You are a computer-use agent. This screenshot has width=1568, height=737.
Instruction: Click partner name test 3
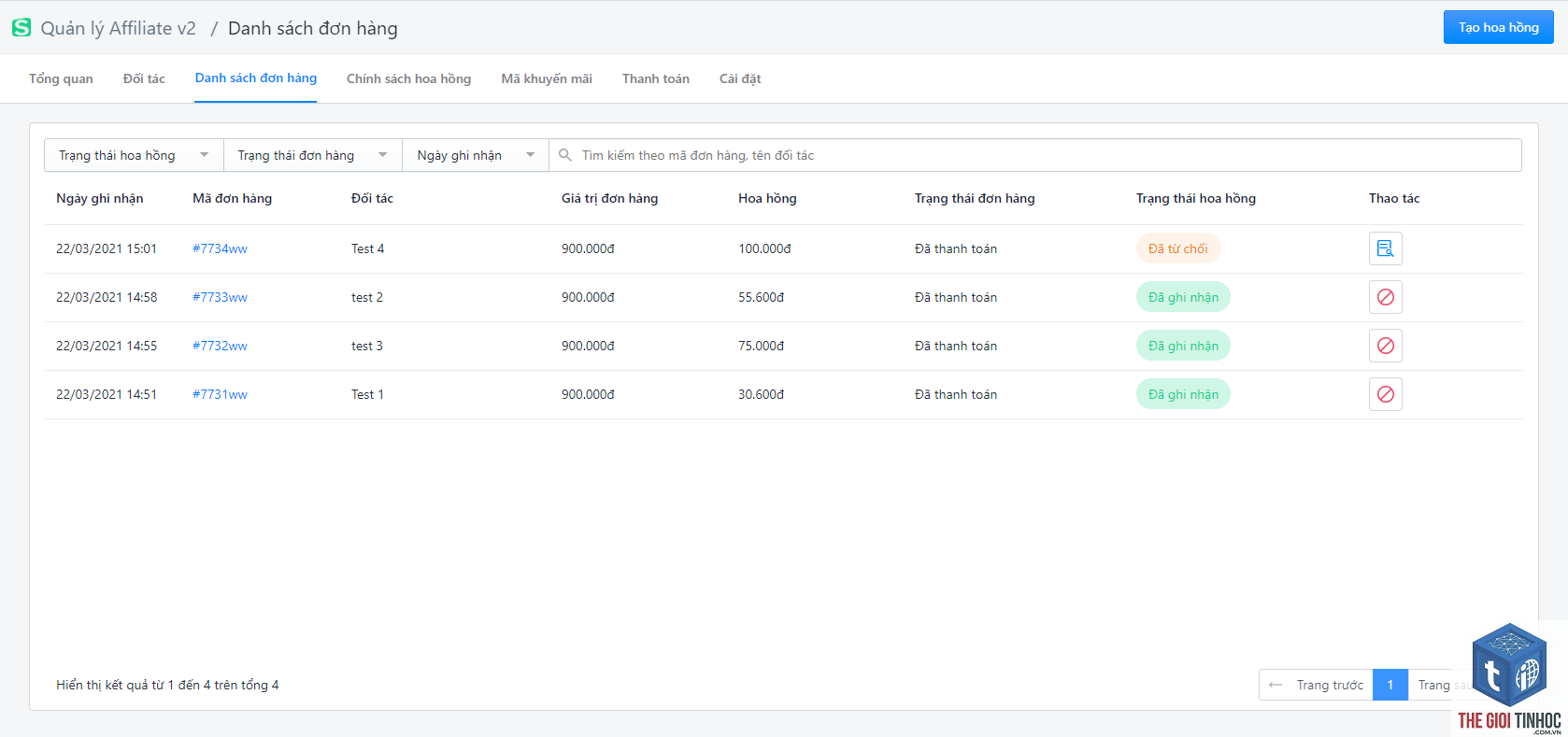(367, 346)
